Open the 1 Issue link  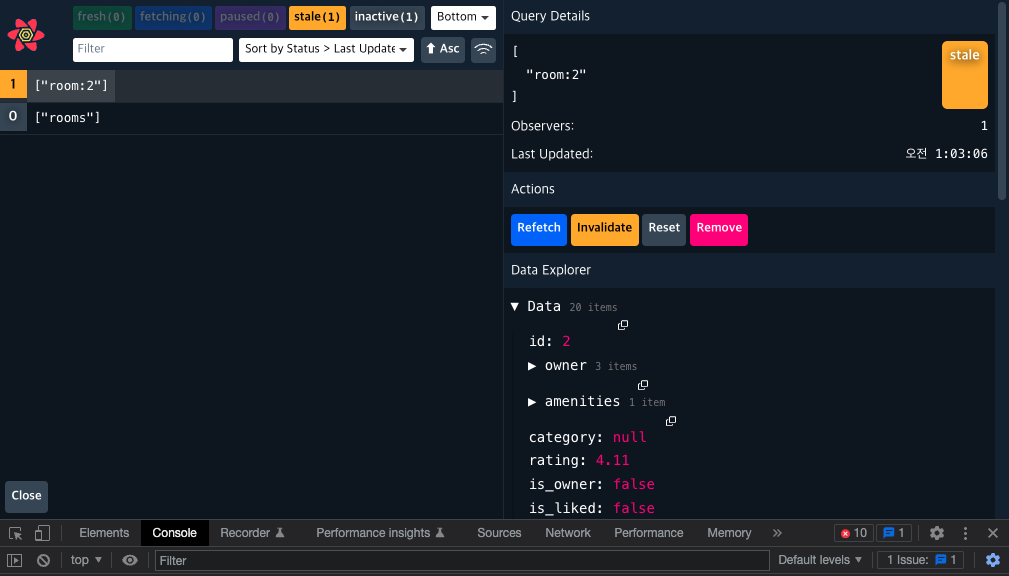[x=921, y=560]
